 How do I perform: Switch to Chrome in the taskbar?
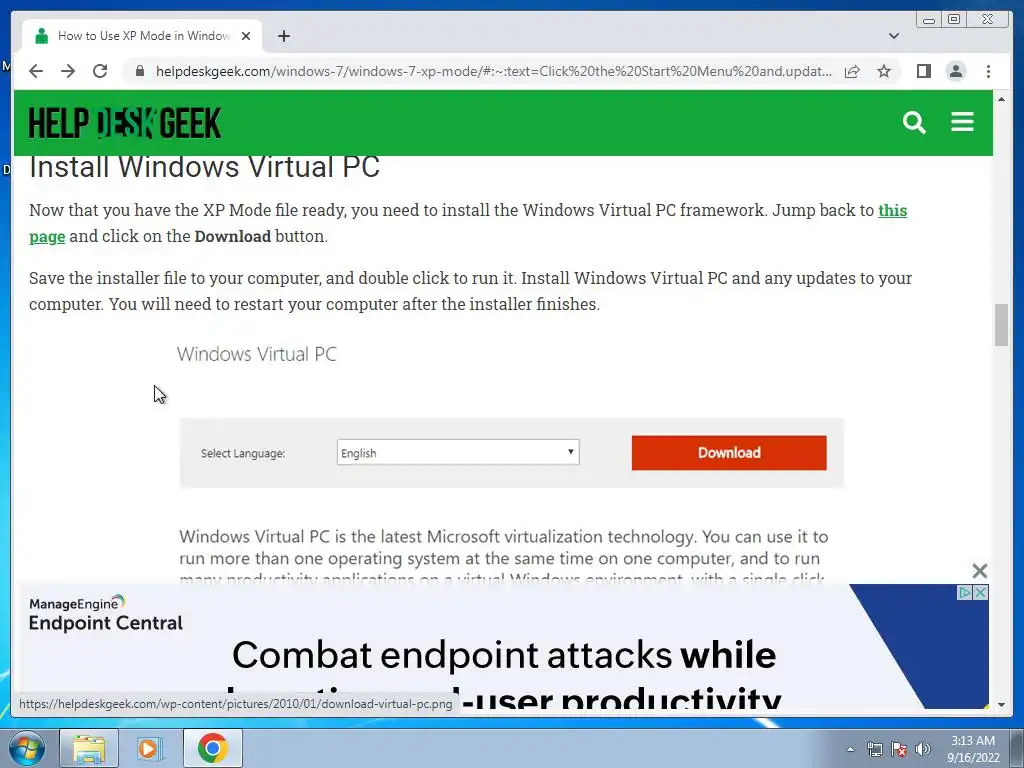coord(212,748)
